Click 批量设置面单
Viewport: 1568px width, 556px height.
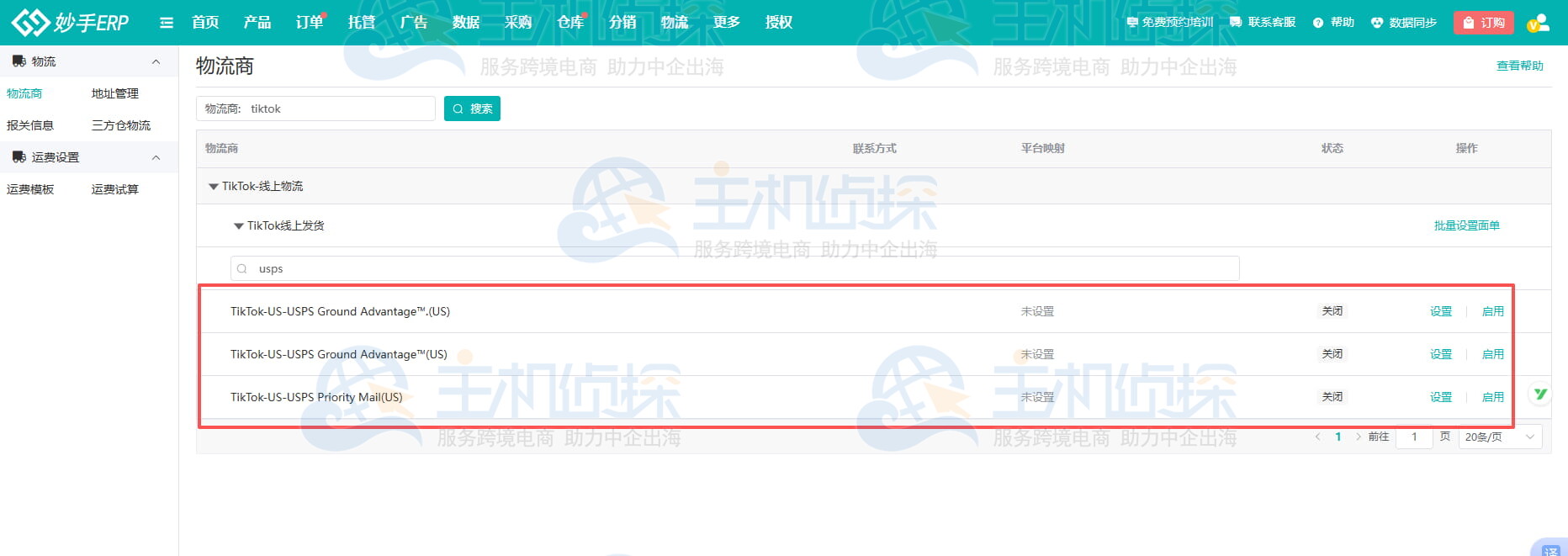1467,225
